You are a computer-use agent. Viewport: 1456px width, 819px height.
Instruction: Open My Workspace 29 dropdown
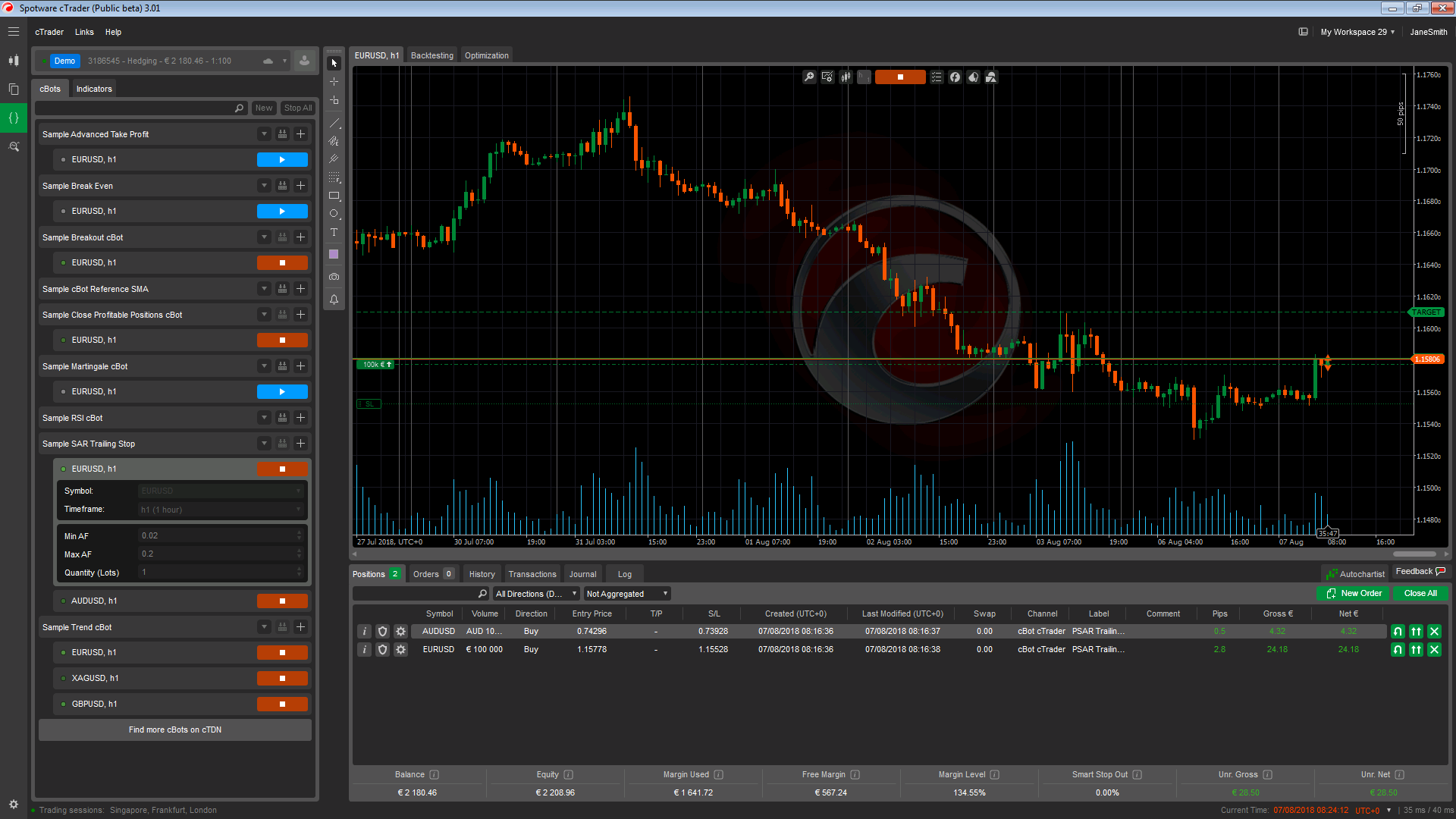[x=1357, y=32]
